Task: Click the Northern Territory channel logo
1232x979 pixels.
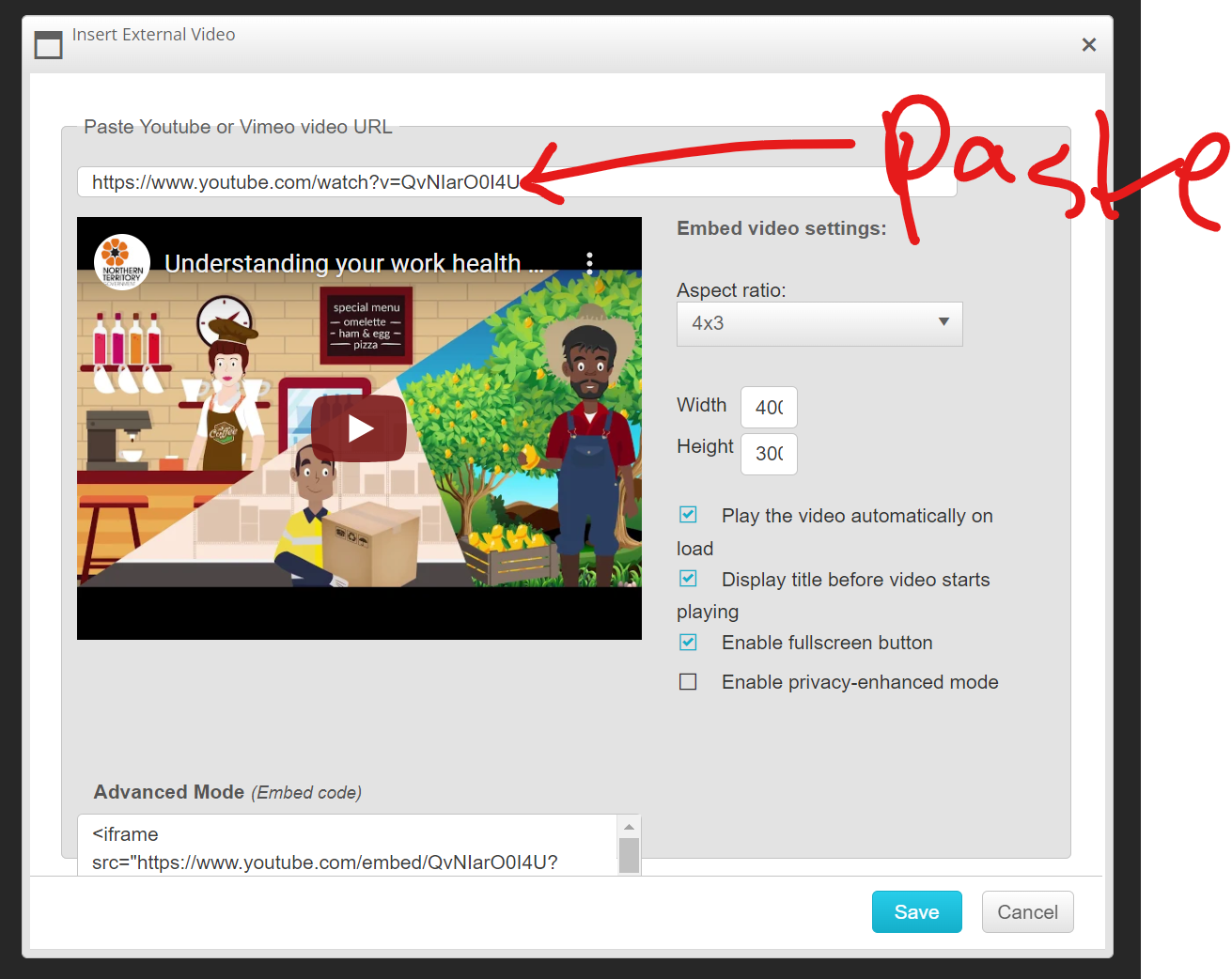Action: 122,262
